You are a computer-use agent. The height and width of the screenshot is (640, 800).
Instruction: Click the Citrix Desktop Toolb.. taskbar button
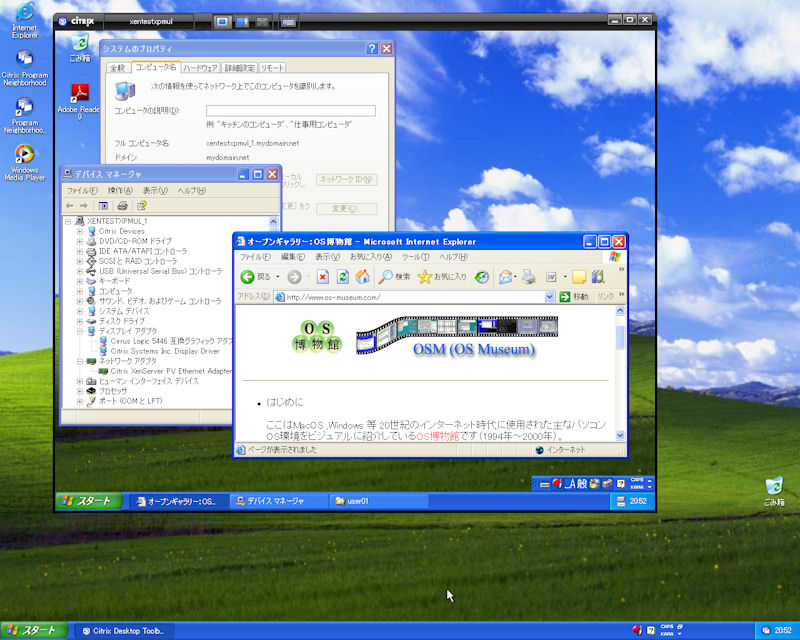tap(124, 631)
